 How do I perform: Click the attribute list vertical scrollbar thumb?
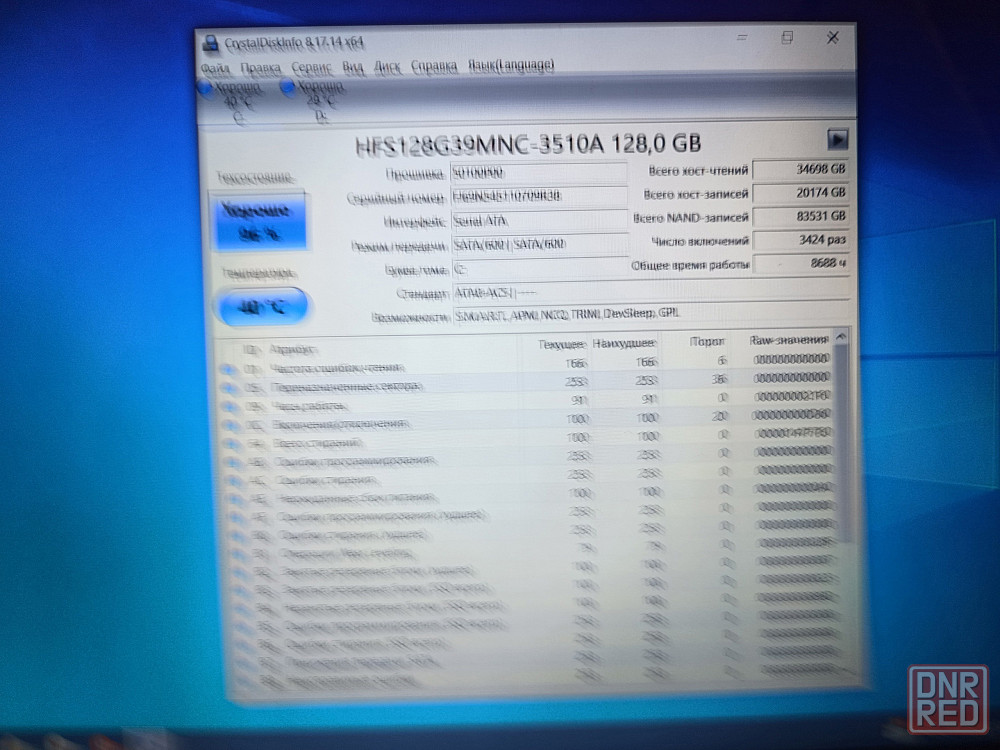(844, 443)
